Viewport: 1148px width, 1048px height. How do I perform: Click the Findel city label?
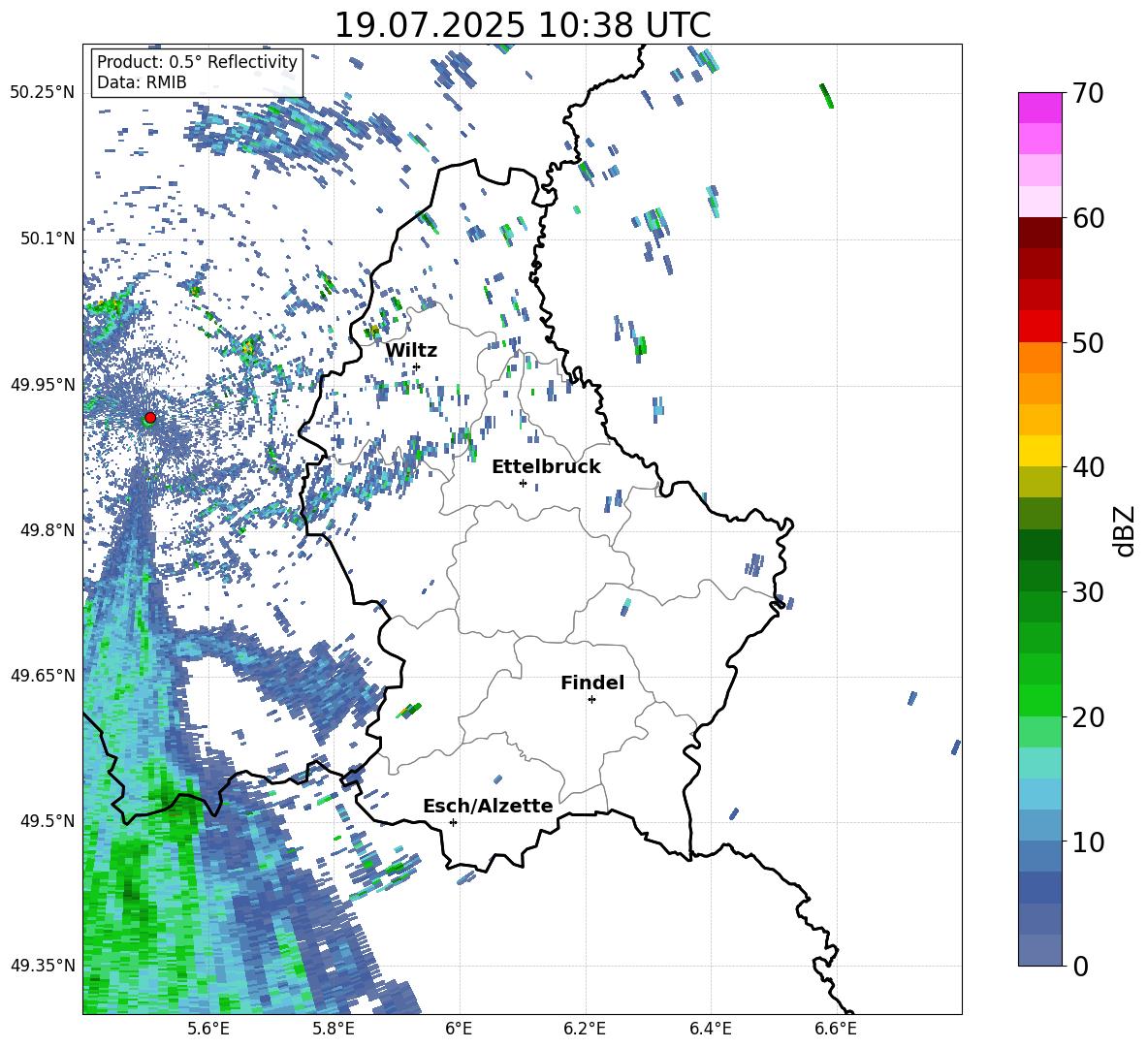coord(592,683)
